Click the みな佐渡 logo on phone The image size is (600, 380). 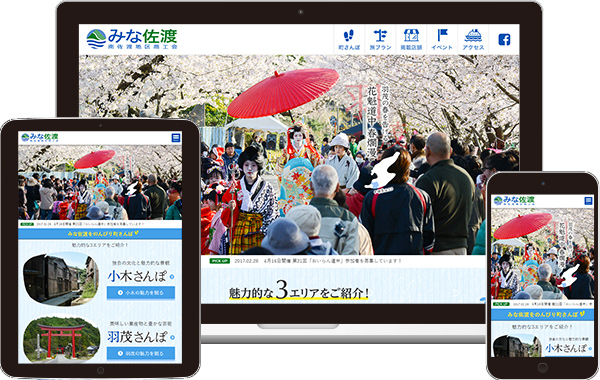[x=514, y=201]
